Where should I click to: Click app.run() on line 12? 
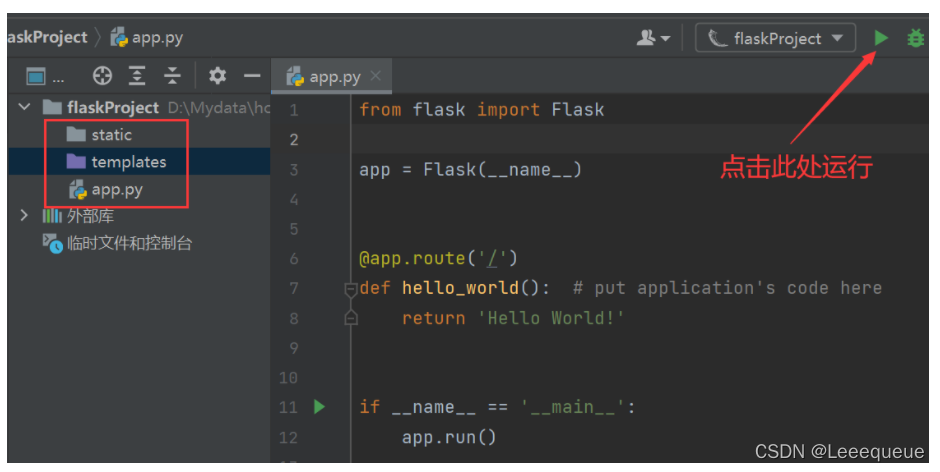click(449, 437)
